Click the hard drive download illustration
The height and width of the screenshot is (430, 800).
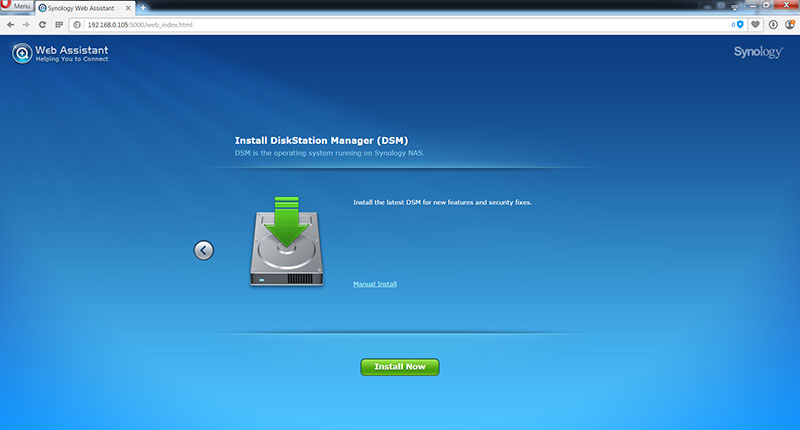pyautogui.click(x=286, y=241)
